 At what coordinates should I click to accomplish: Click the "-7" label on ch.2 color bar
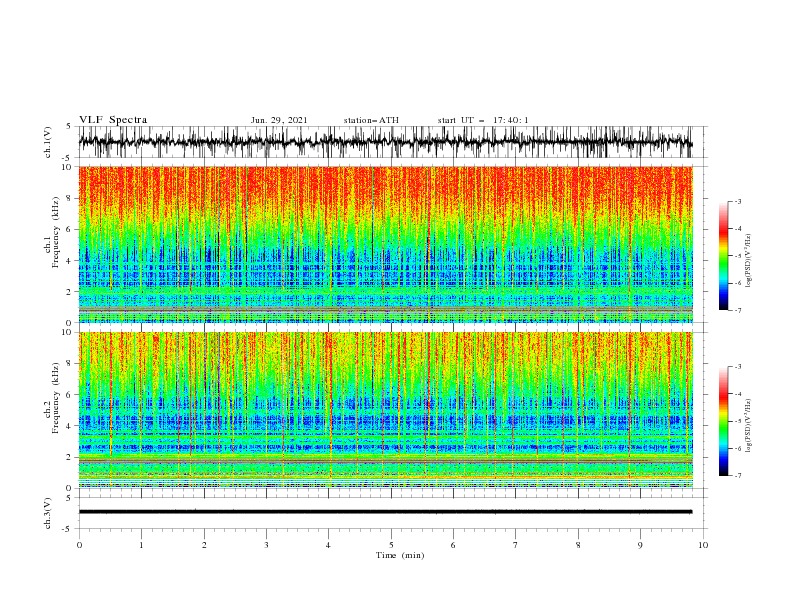coord(737,475)
